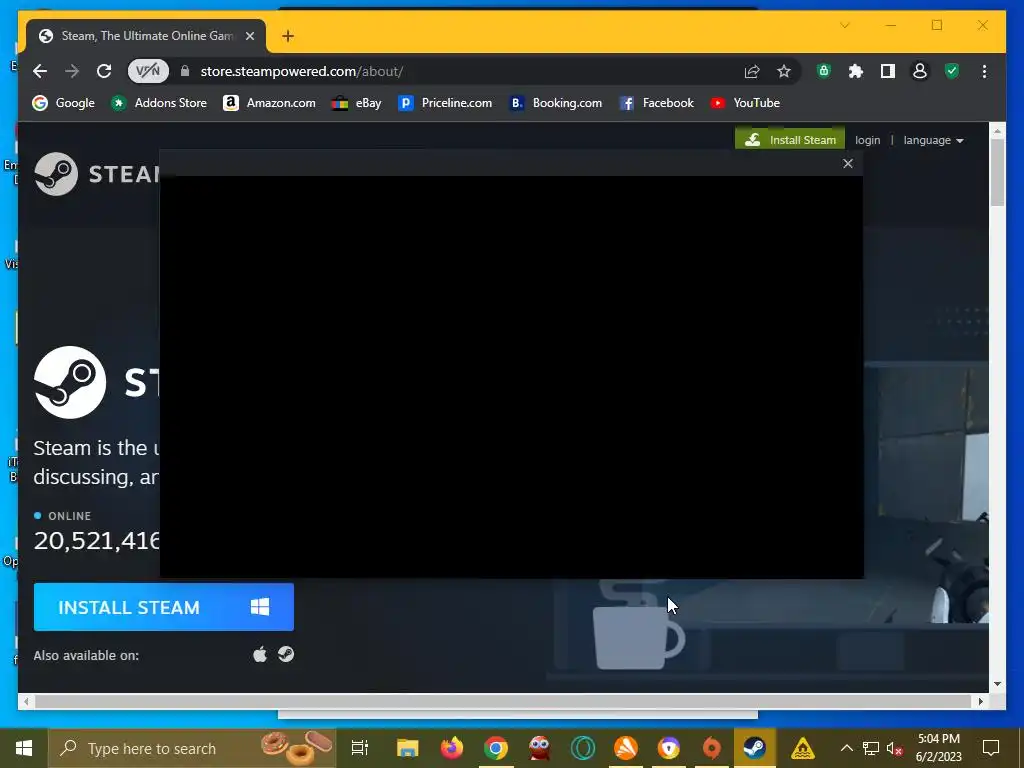Launch Firefox from the taskbar
Viewport: 1024px width, 768px height.
tap(451, 748)
